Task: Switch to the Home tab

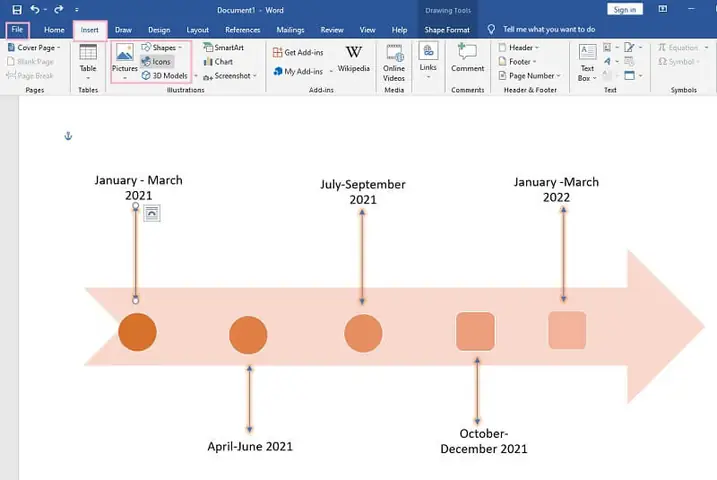Action: tap(54, 30)
